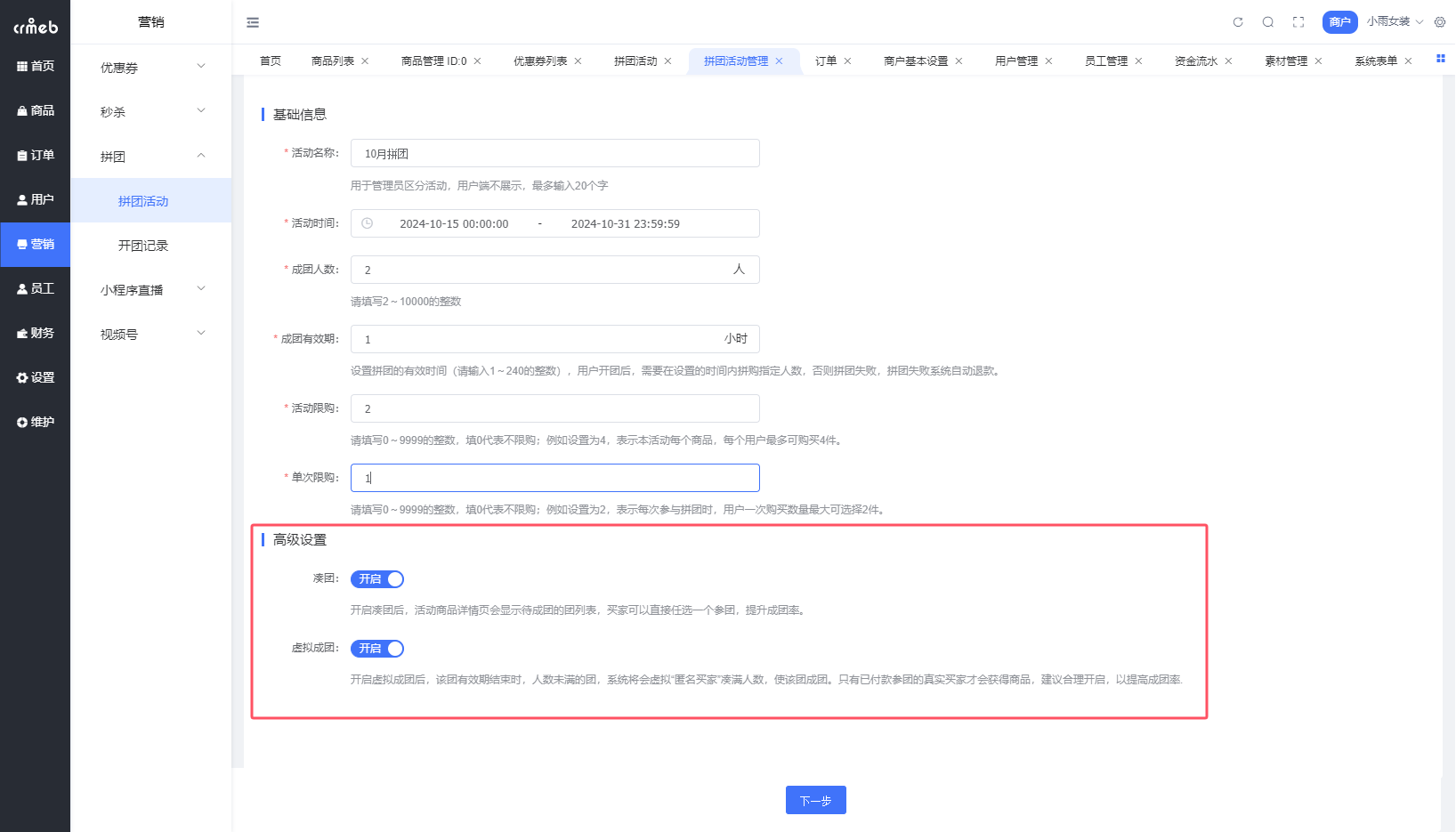
Task: Turn off the 虚拟成团 switch
Action: click(x=376, y=648)
